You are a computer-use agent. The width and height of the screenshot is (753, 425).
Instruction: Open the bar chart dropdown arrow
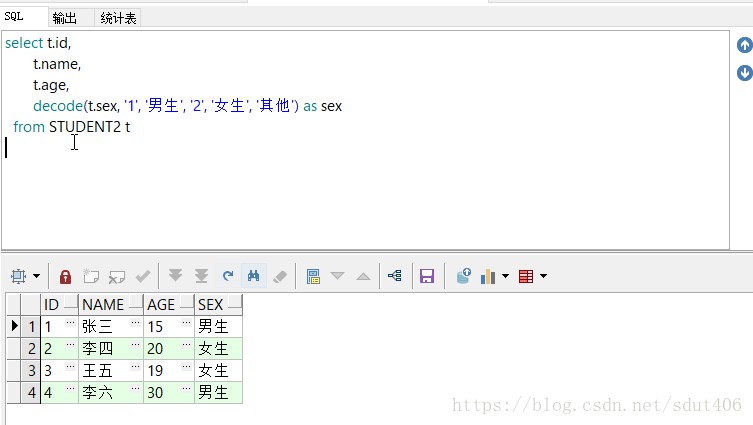coord(505,276)
